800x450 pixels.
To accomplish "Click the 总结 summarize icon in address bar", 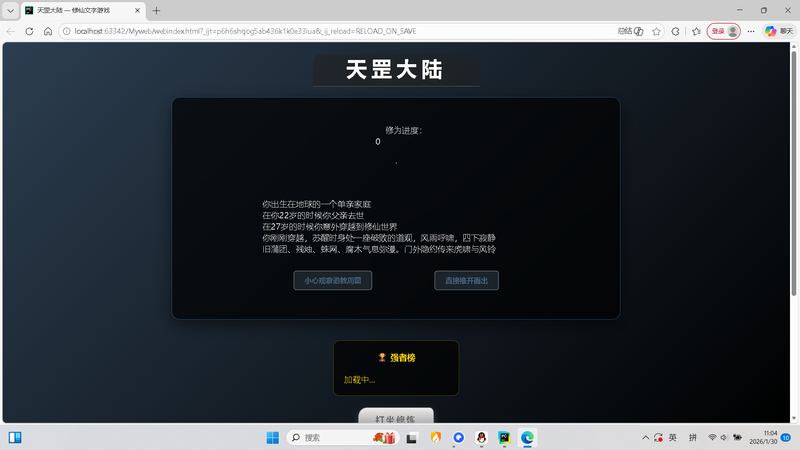I will [x=631, y=31].
